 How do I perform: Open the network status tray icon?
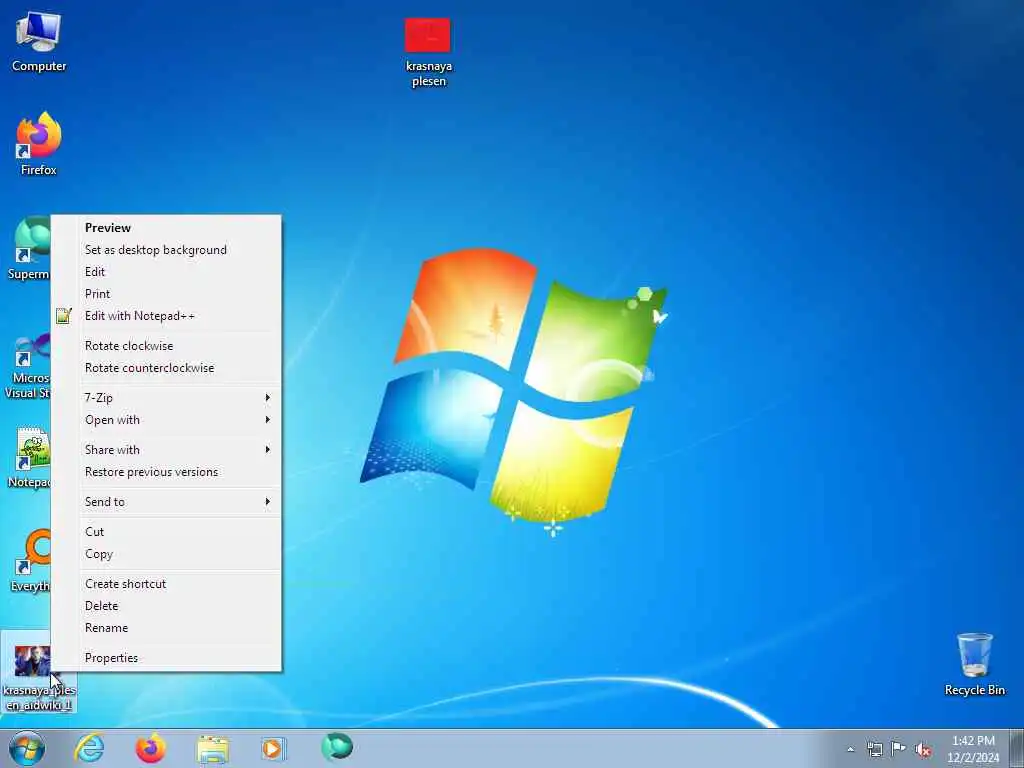(x=874, y=749)
